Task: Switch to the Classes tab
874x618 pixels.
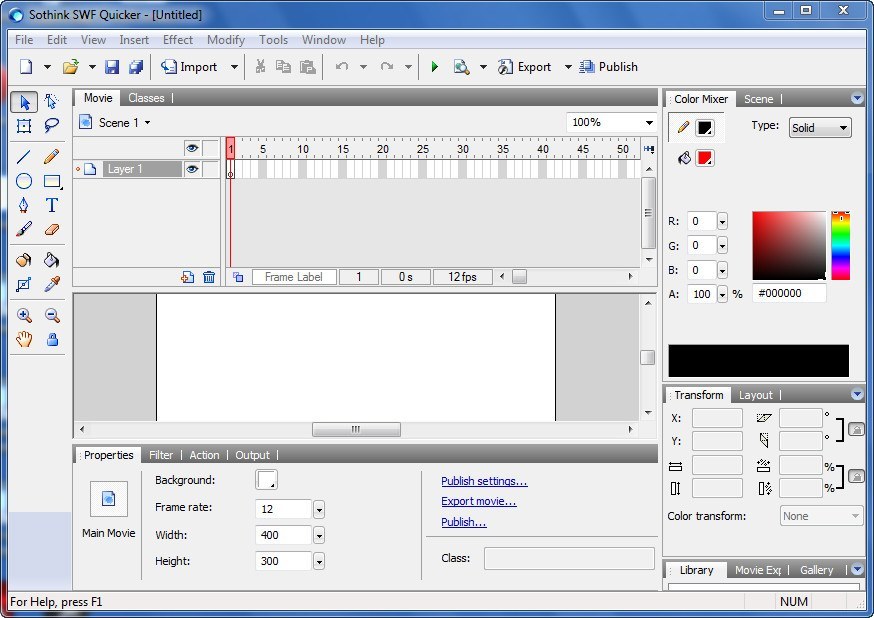Action: click(x=147, y=98)
